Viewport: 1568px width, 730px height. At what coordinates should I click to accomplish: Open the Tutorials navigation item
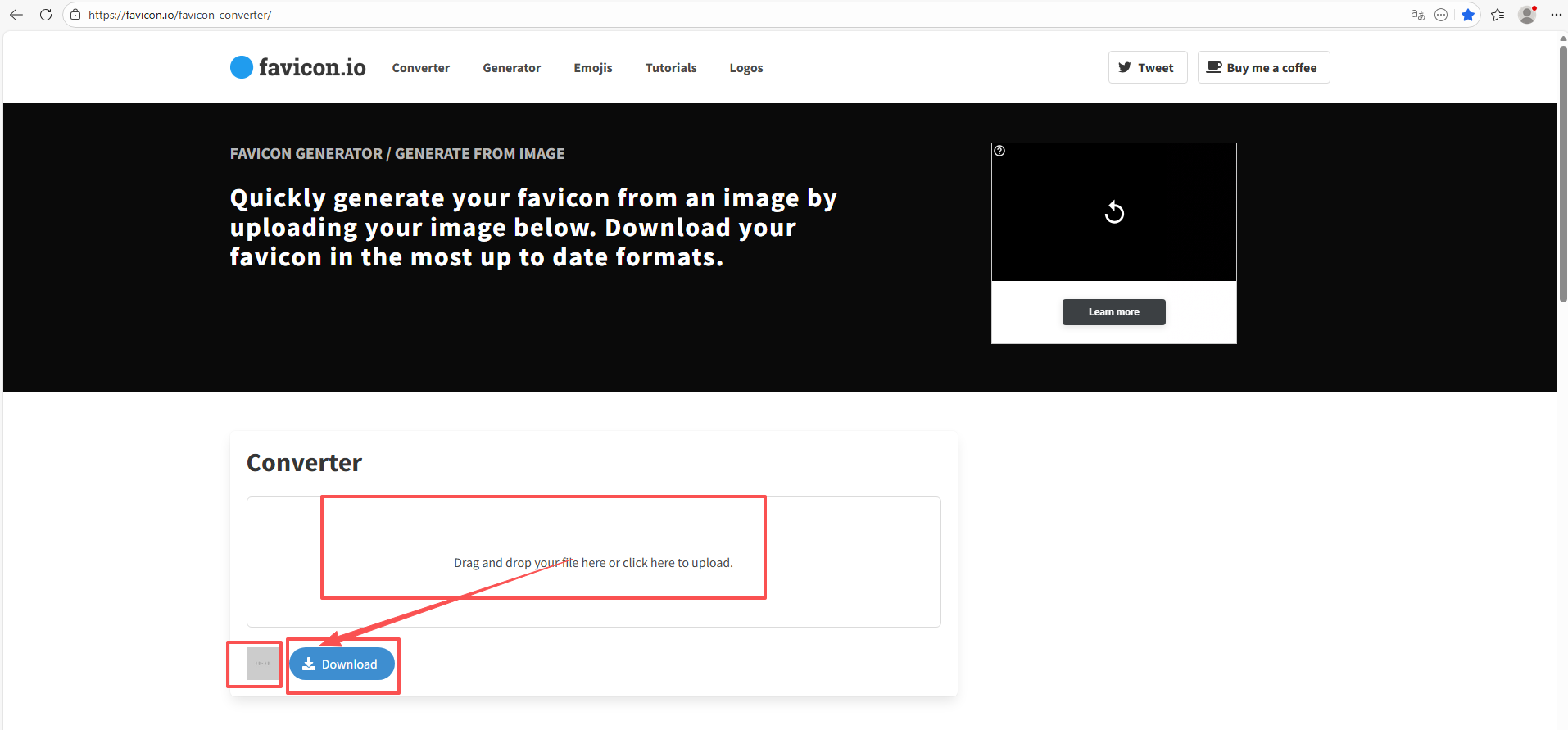(x=671, y=68)
